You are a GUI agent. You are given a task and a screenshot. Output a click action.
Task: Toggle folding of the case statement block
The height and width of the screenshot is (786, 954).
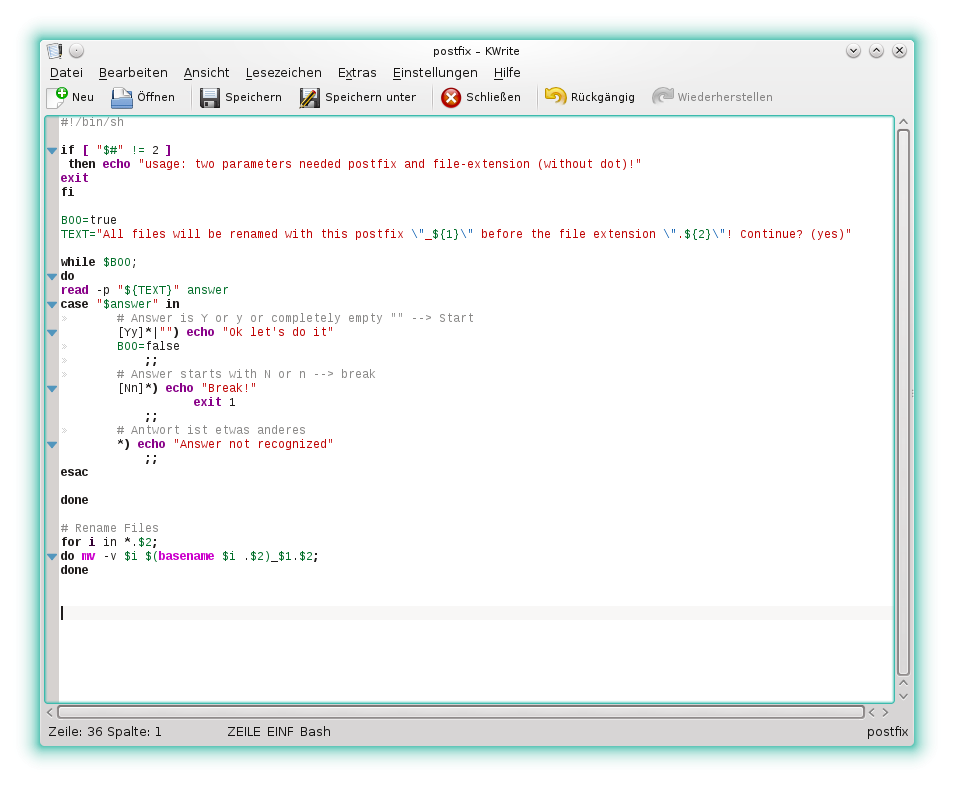[x=51, y=304]
